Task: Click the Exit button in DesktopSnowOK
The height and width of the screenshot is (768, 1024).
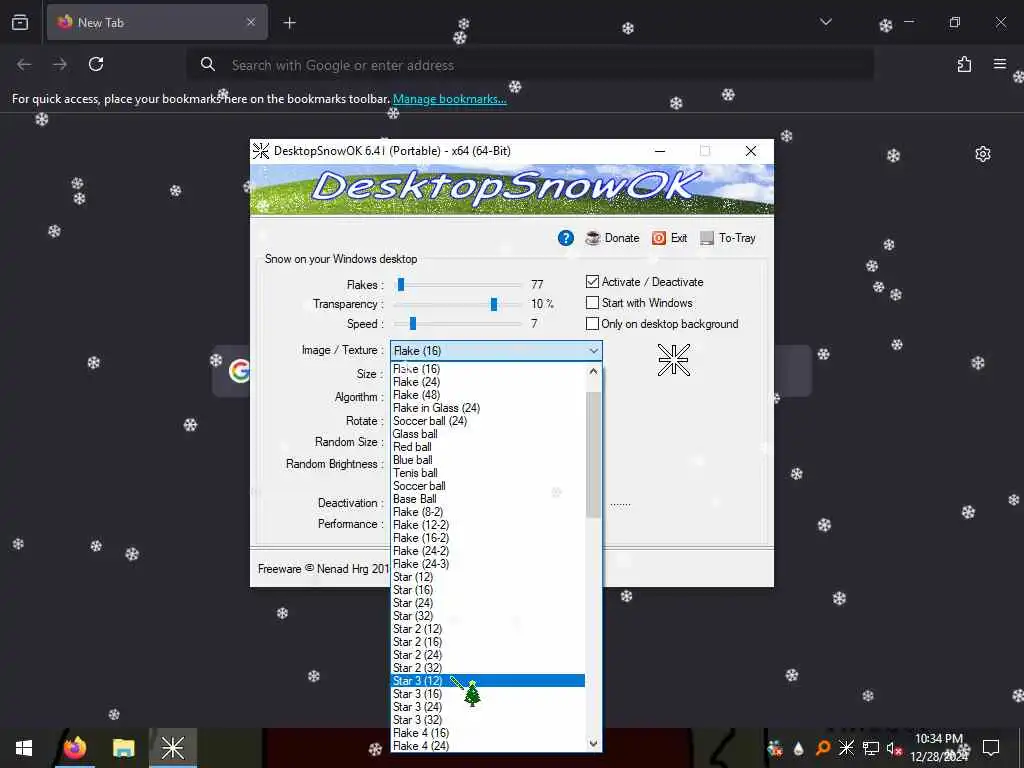Action: pyautogui.click(x=669, y=238)
